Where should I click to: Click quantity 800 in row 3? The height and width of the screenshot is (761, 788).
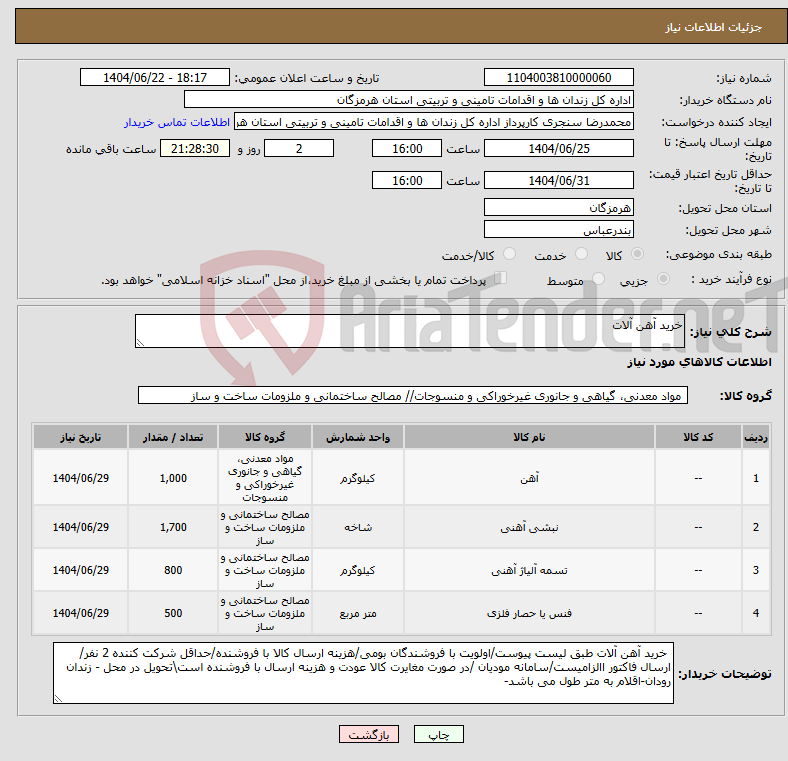(173, 570)
